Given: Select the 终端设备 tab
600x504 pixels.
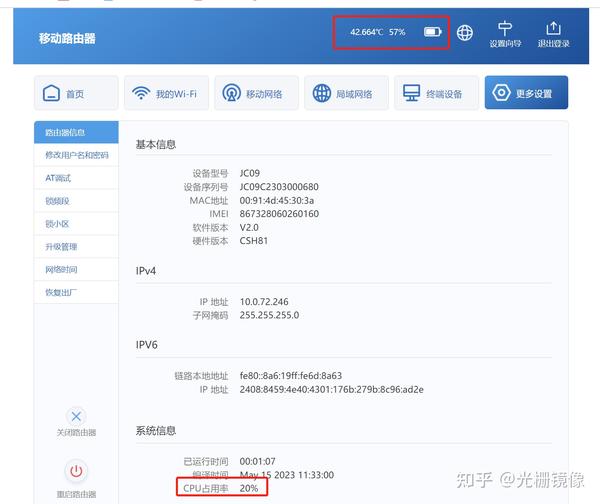Looking at the screenshot, I should 436,93.
